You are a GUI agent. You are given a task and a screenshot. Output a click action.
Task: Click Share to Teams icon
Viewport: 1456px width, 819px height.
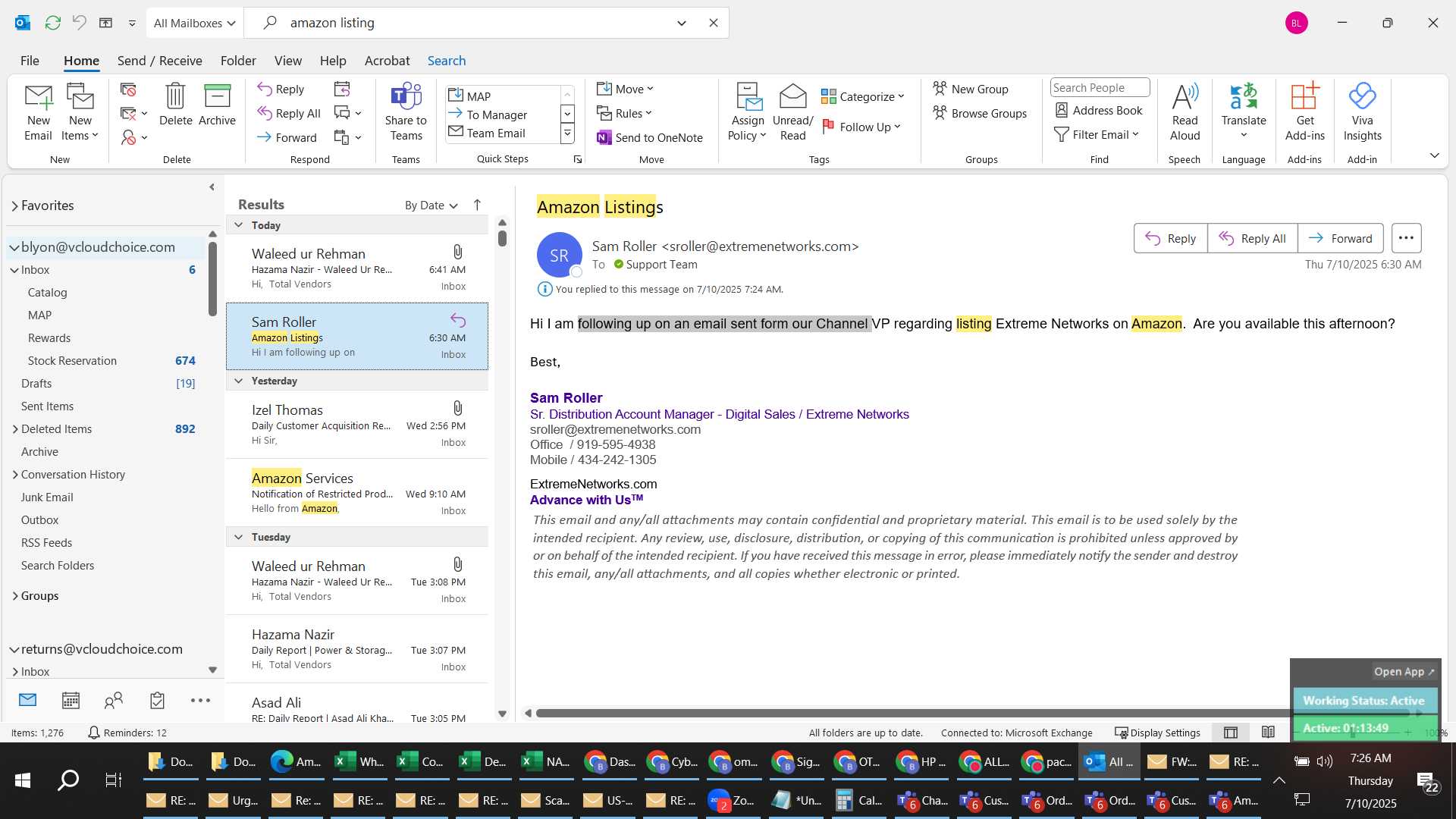(x=406, y=112)
